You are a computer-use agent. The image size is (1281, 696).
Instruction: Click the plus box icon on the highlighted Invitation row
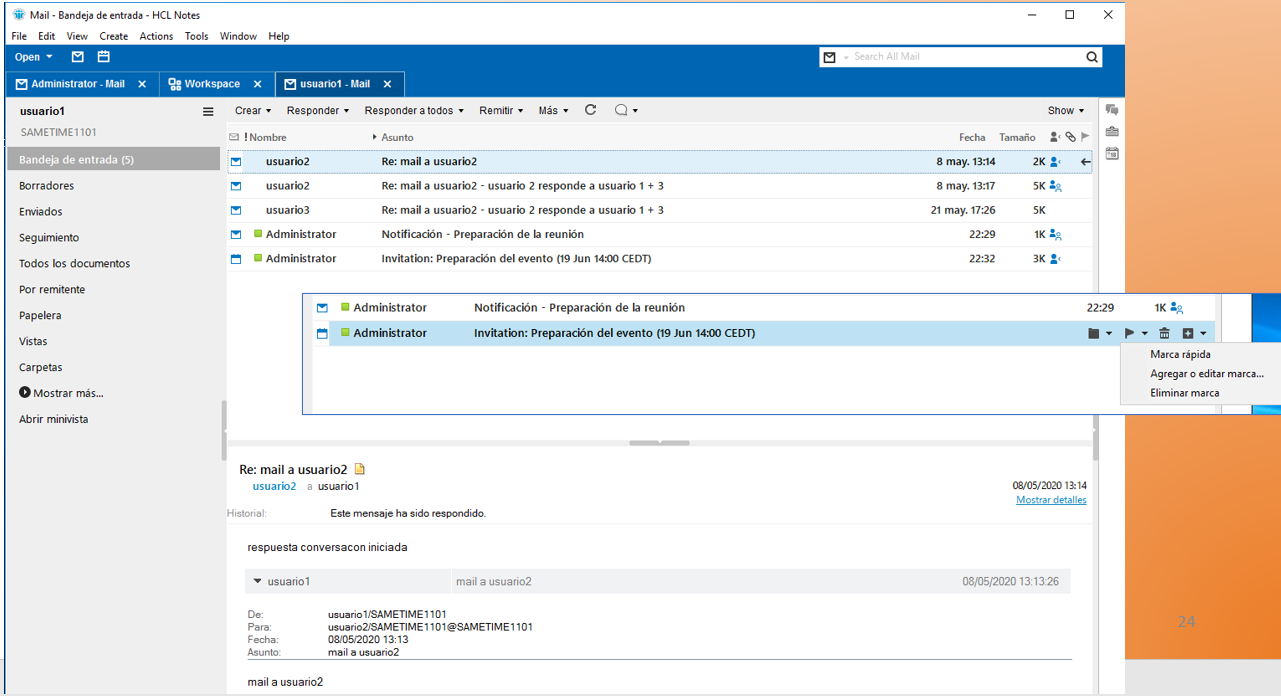point(1188,333)
